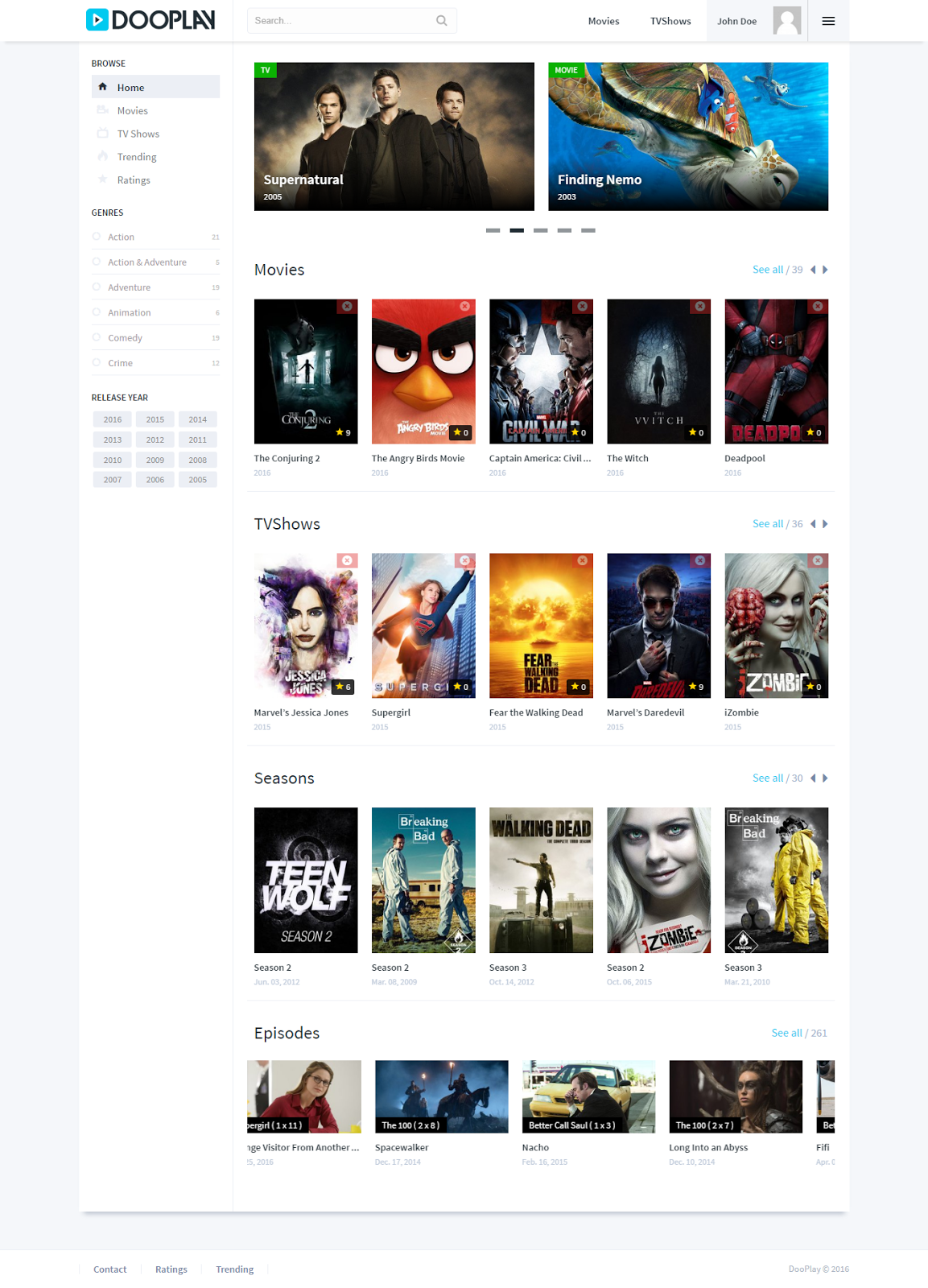Open Teen Wolf Season 2 poster
Image resolution: width=928 pixels, height=1288 pixels.
coord(306,881)
